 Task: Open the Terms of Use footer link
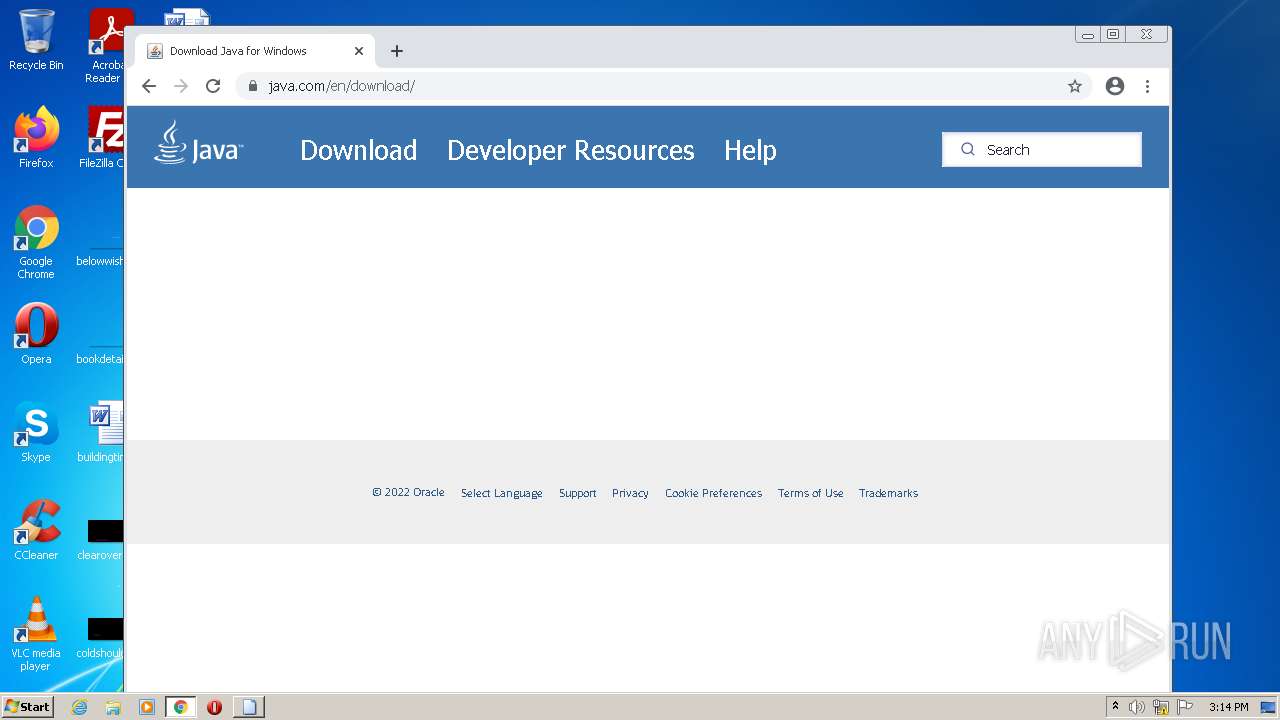click(x=810, y=493)
